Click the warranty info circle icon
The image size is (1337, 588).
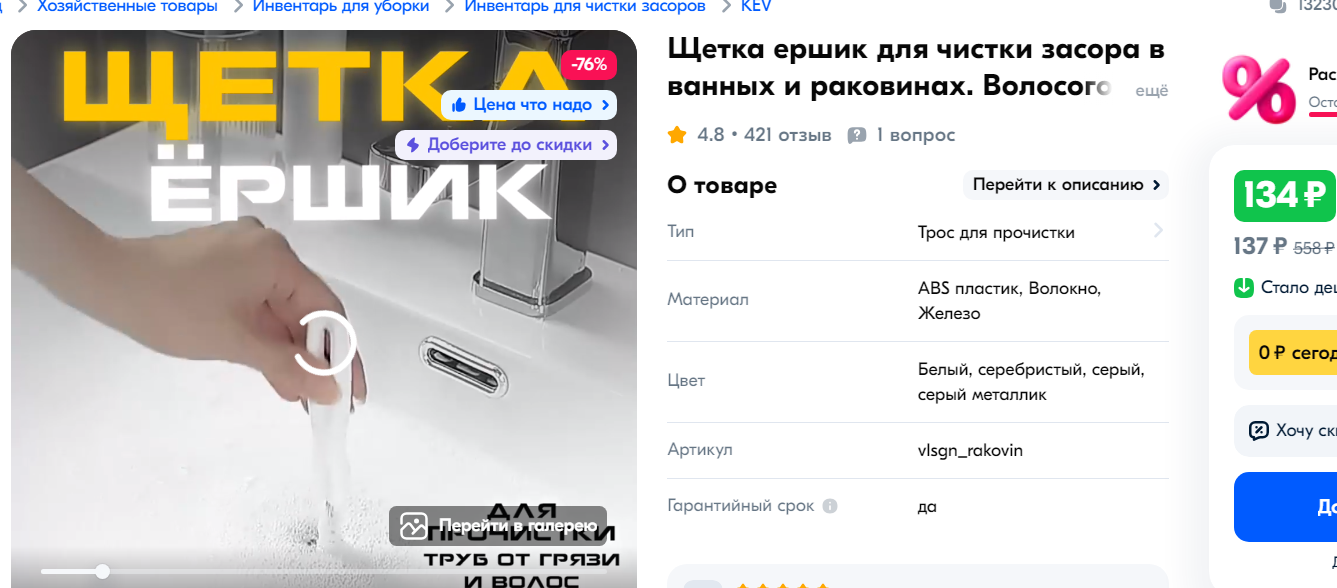[830, 506]
